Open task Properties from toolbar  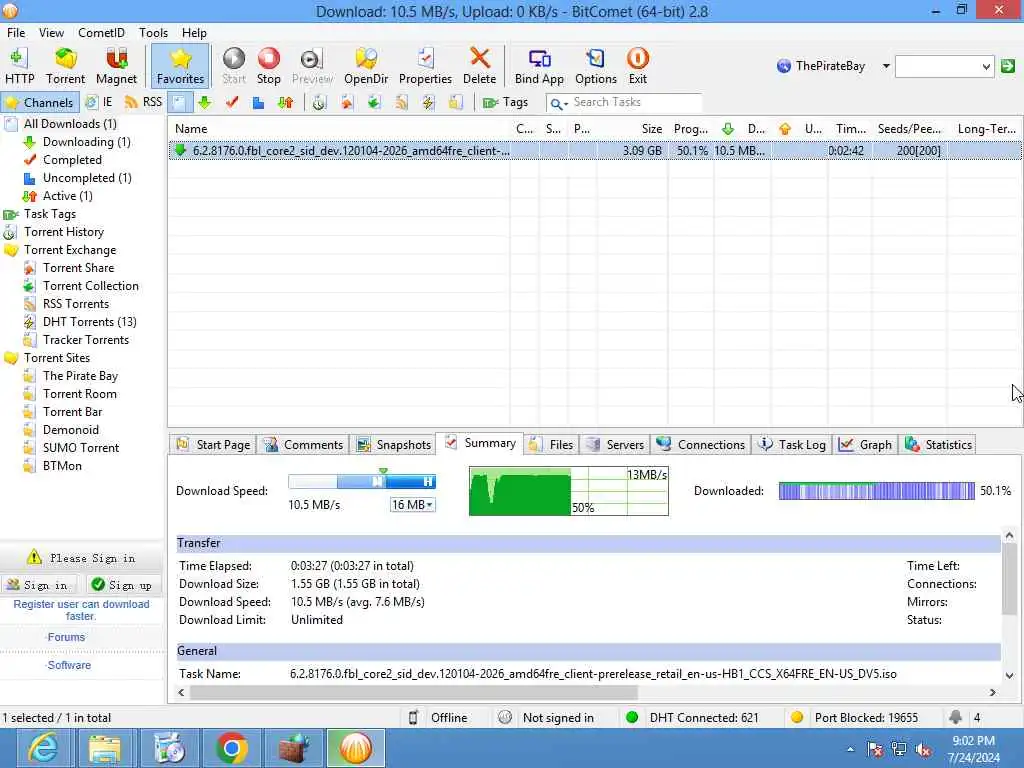tap(425, 66)
